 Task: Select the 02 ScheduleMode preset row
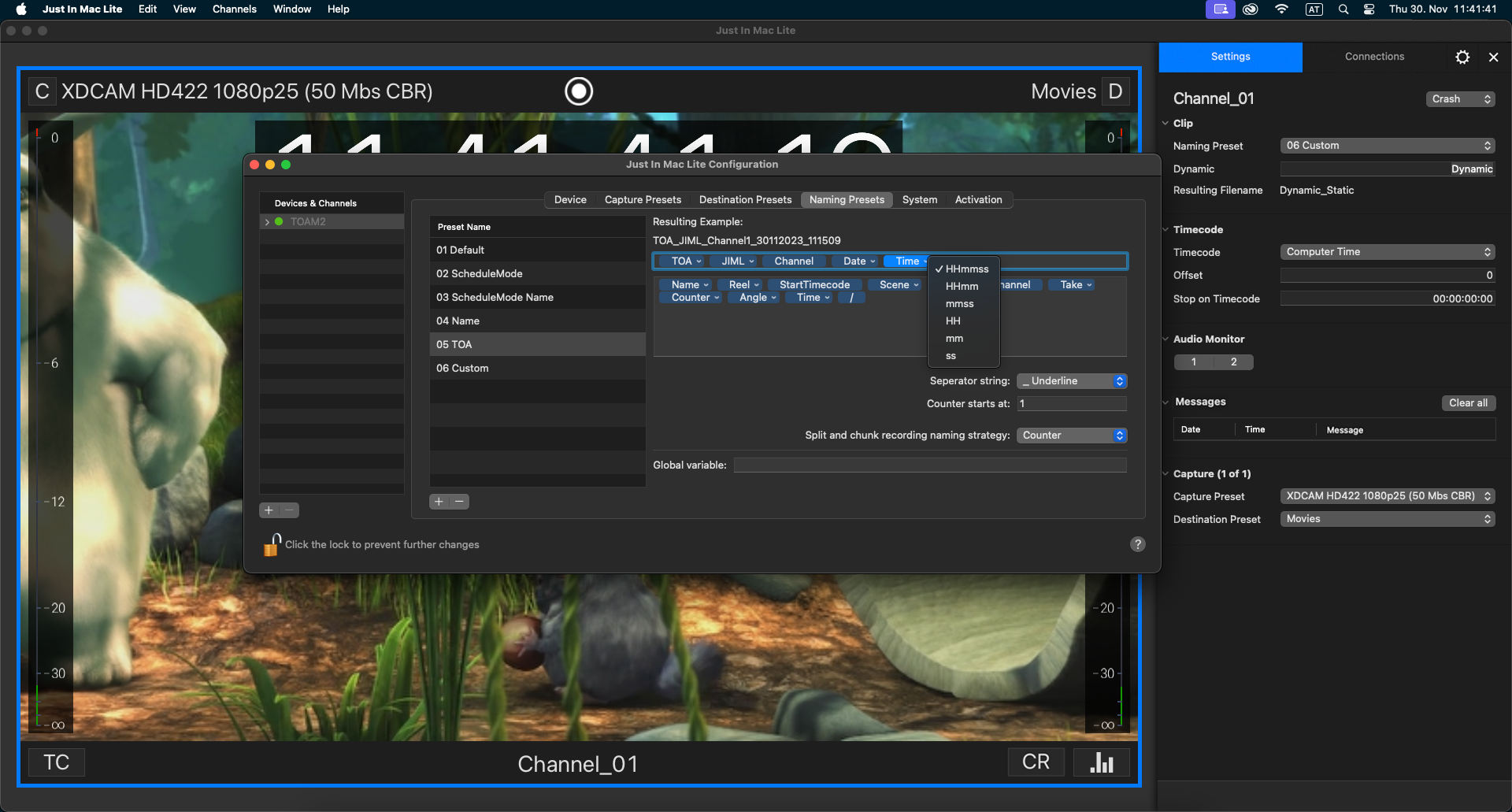pos(538,273)
